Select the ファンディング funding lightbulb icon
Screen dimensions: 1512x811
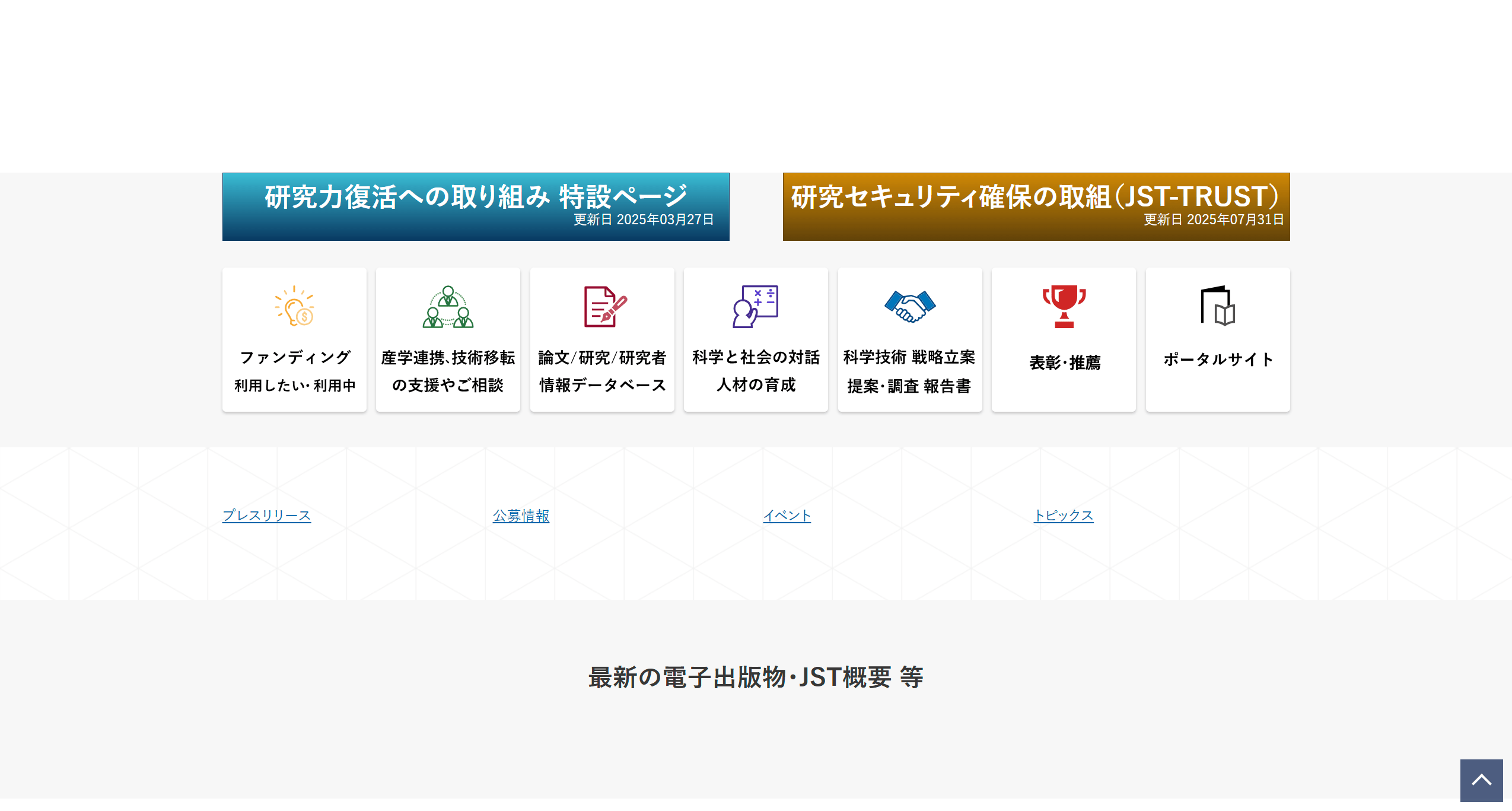click(x=294, y=308)
